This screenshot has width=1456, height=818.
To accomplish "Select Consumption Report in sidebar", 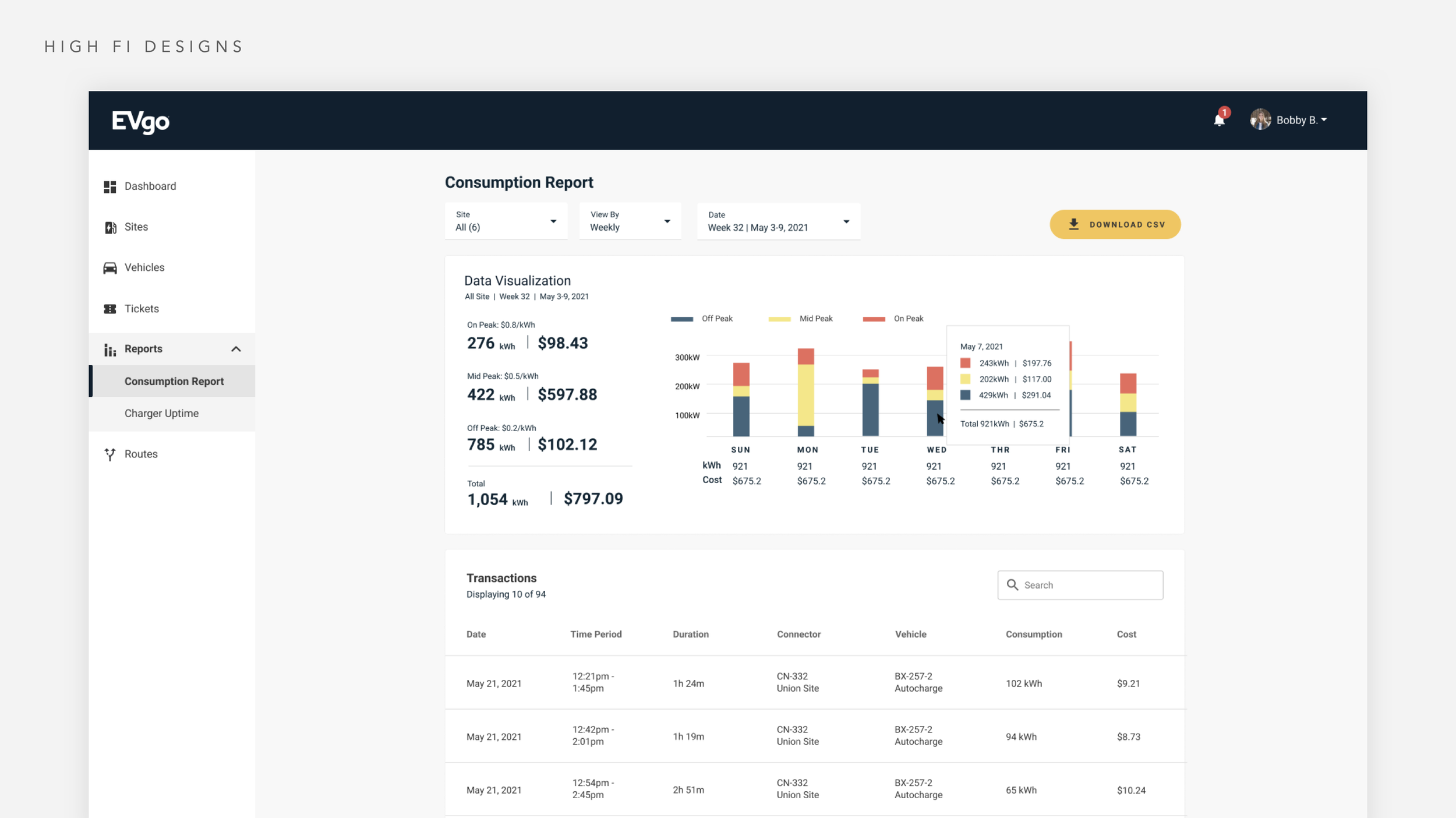I will click(x=174, y=381).
